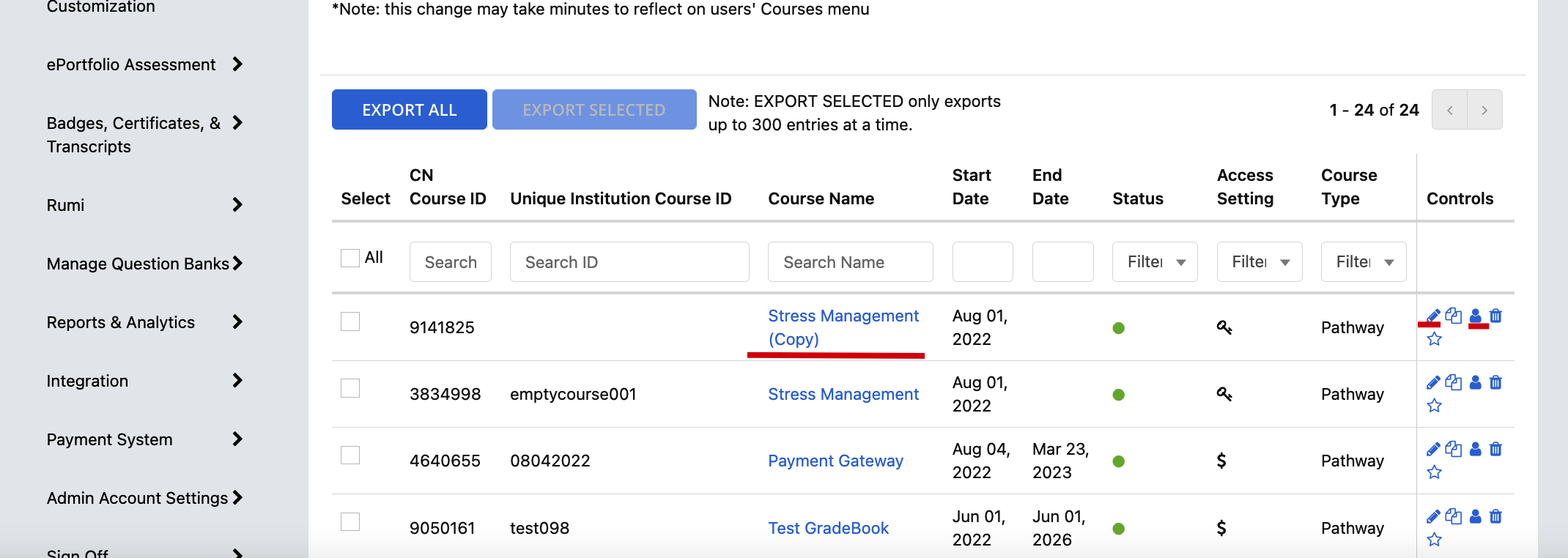Edit Payment Gateway course via pencil icon
This screenshot has height=558, width=1568.
click(x=1434, y=450)
